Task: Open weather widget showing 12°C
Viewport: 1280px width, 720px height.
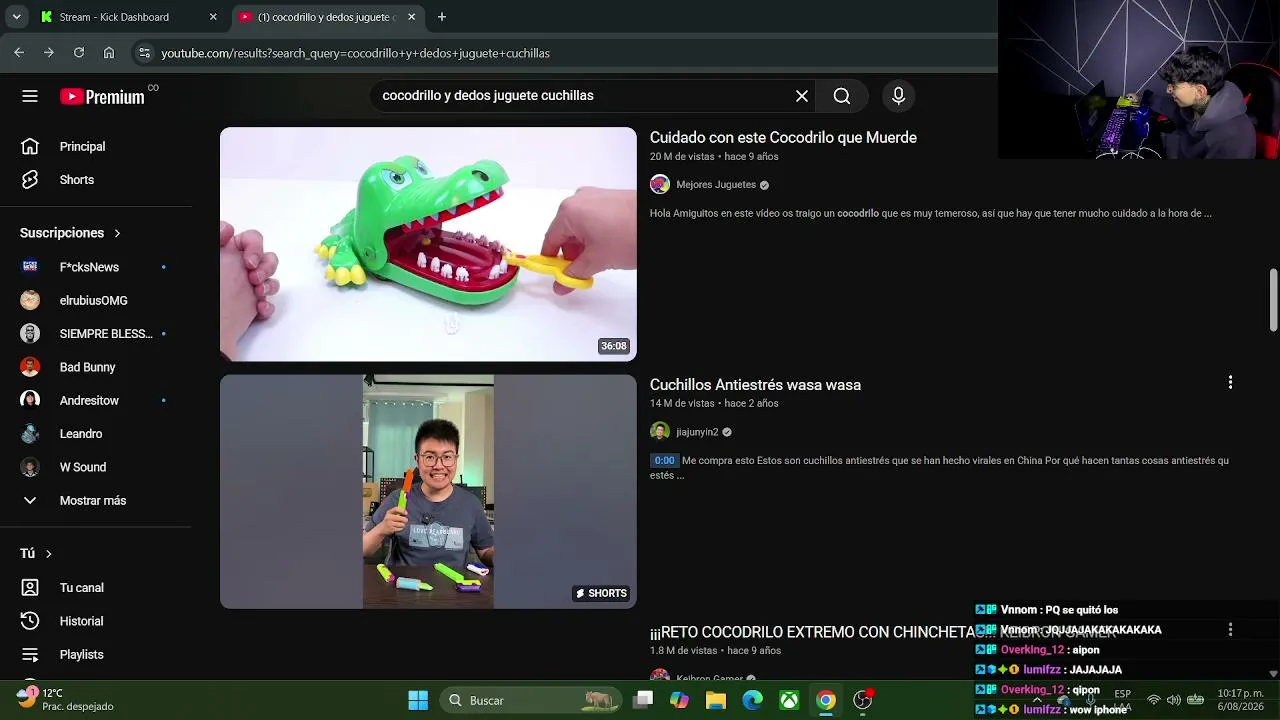Action: (65, 699)
